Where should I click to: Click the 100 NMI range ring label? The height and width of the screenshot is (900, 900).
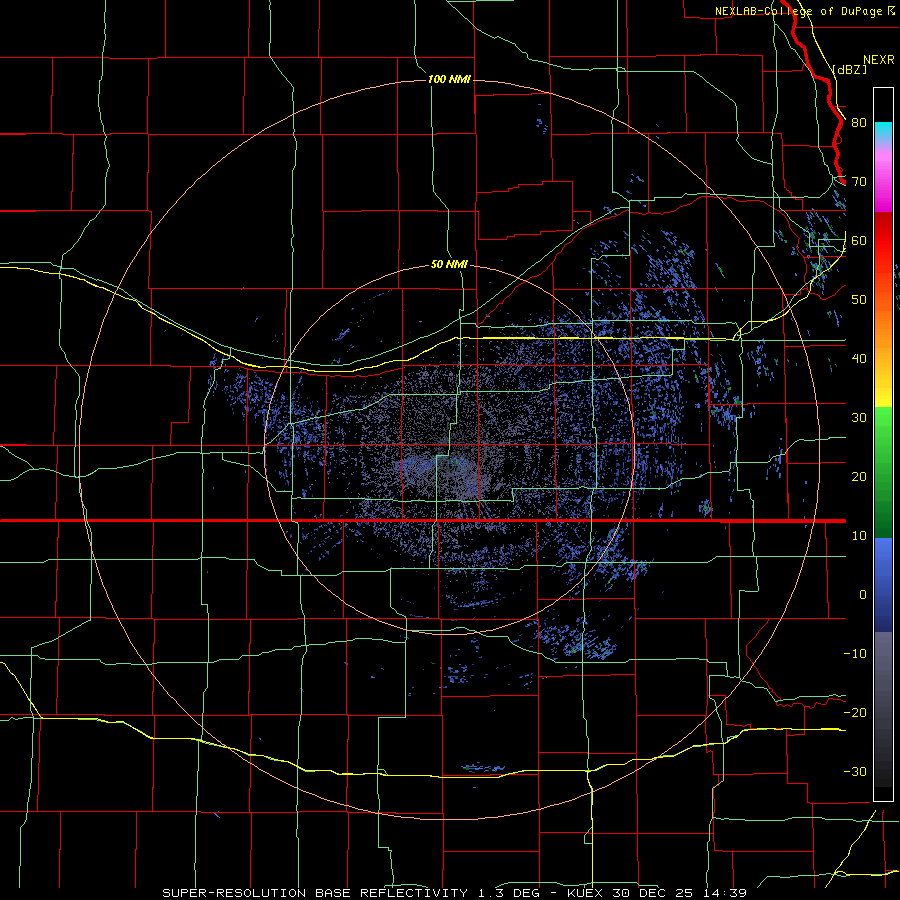coord(449,79)
